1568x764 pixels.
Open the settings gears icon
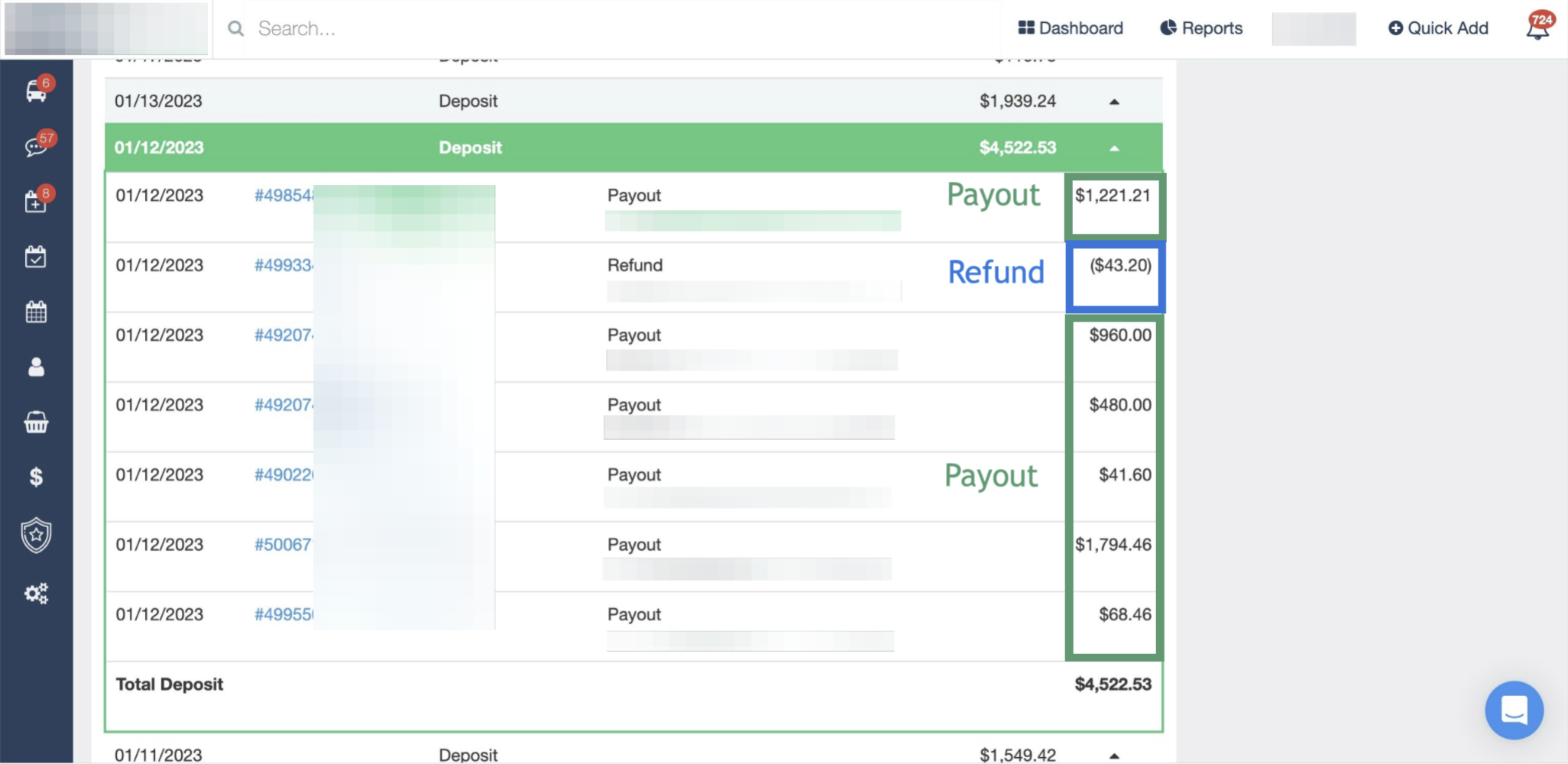36,594
